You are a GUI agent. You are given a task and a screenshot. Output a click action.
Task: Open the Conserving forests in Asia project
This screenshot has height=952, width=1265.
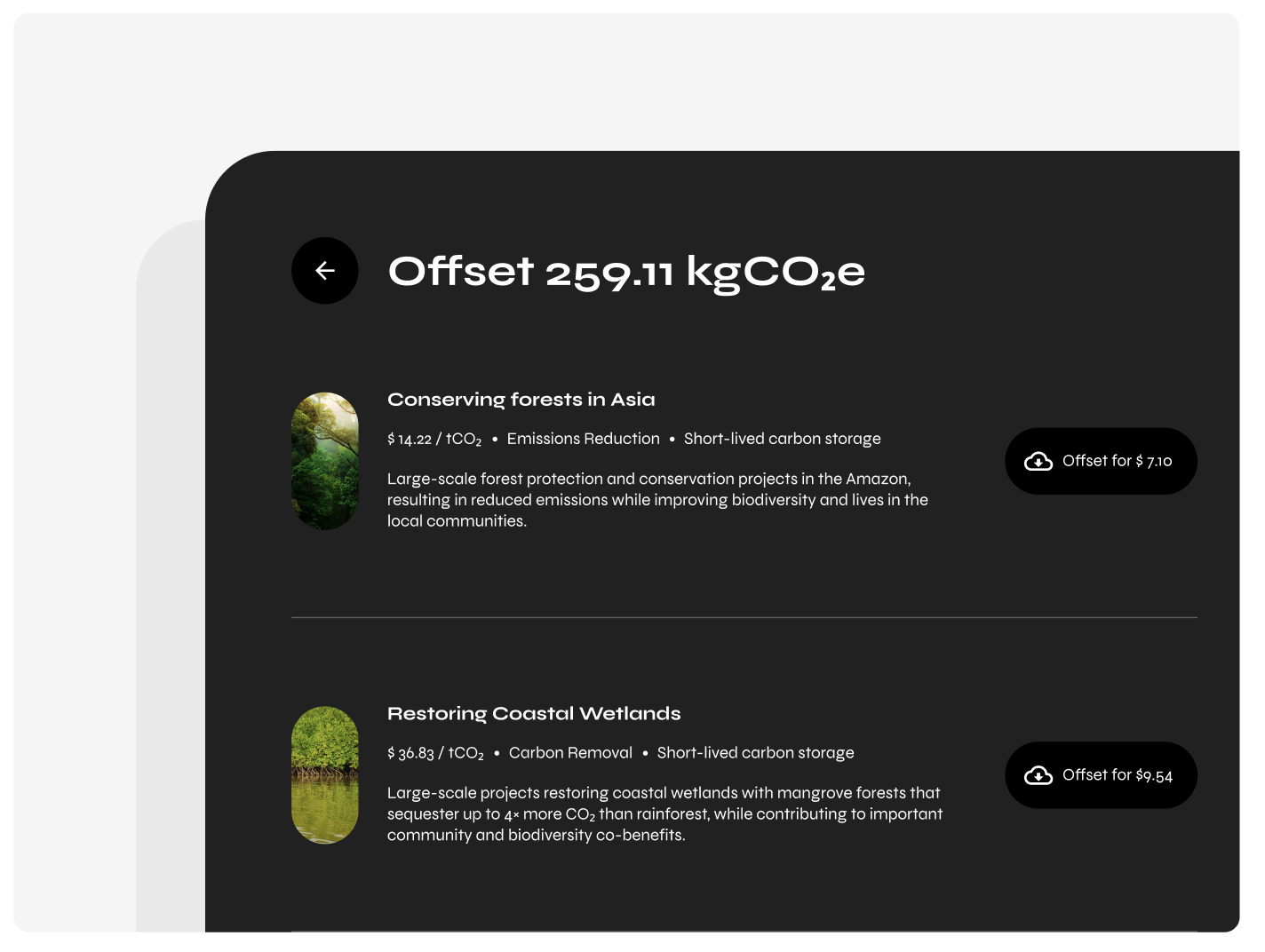coord(521,400)
